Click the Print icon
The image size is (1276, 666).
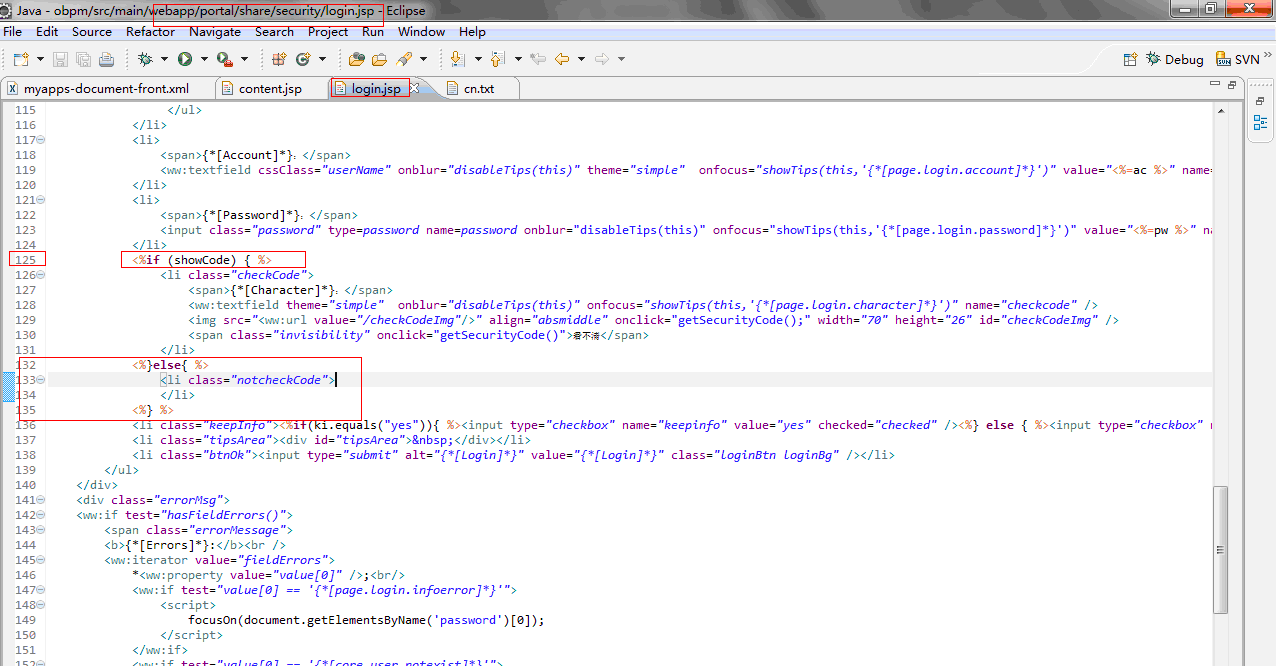click(106, 59)
